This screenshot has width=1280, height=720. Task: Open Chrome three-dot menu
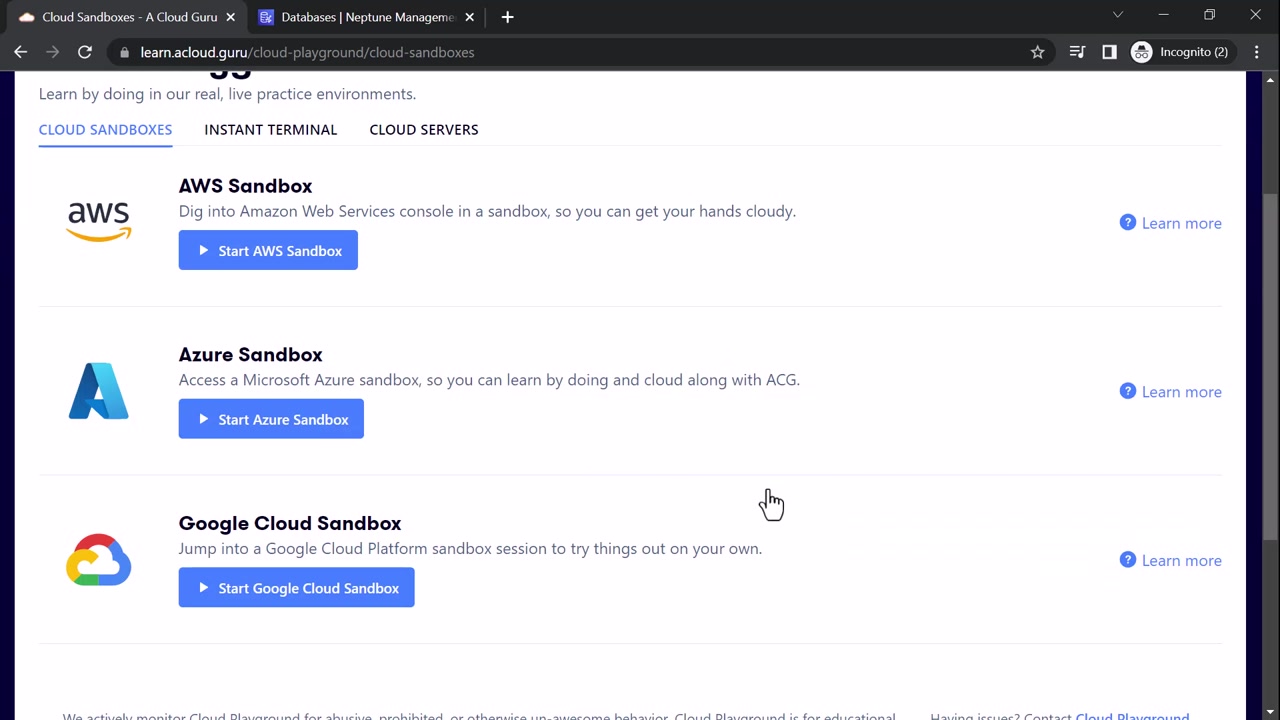(1257, 52)
